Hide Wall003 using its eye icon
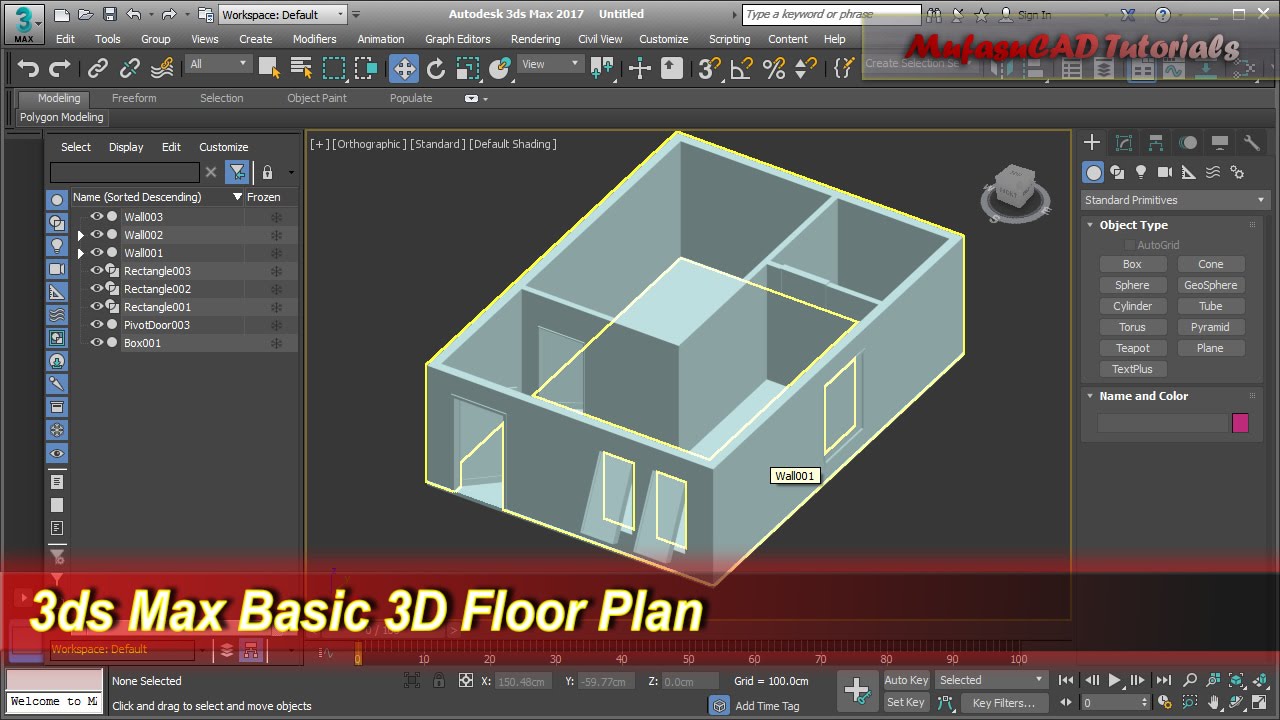The width and height of the screenshot is (1280, 720). click(x=97, y=217)
